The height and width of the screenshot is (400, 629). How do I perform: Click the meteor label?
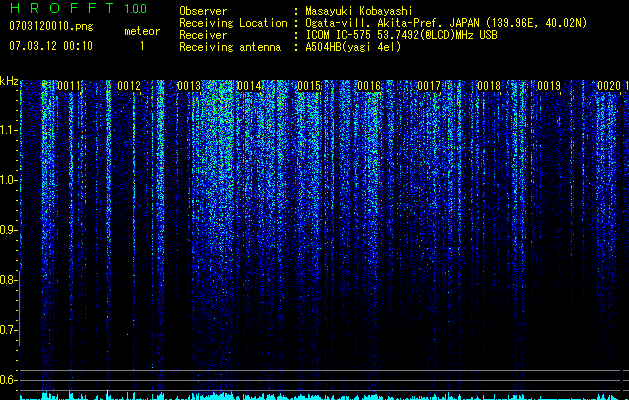coord(142,31)
